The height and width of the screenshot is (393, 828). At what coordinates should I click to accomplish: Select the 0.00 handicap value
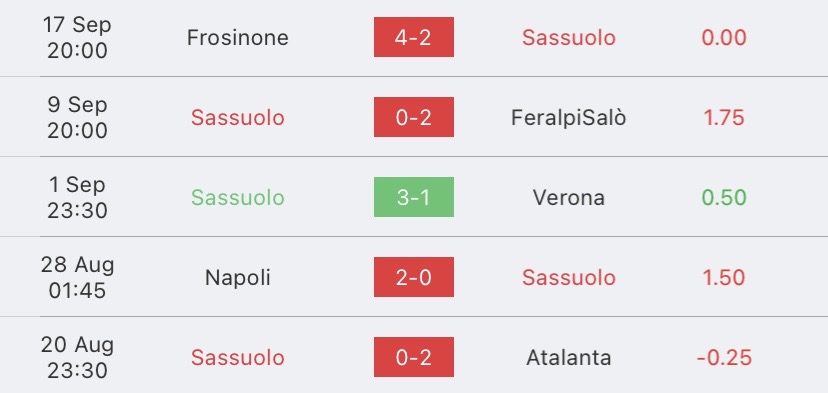click(724, 38)
